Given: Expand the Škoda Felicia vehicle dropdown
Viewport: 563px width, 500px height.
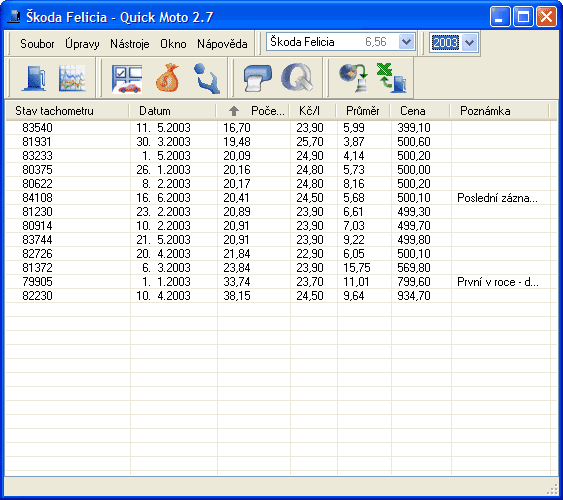Looking at the screenshot, I should click(x=406, y=42).
